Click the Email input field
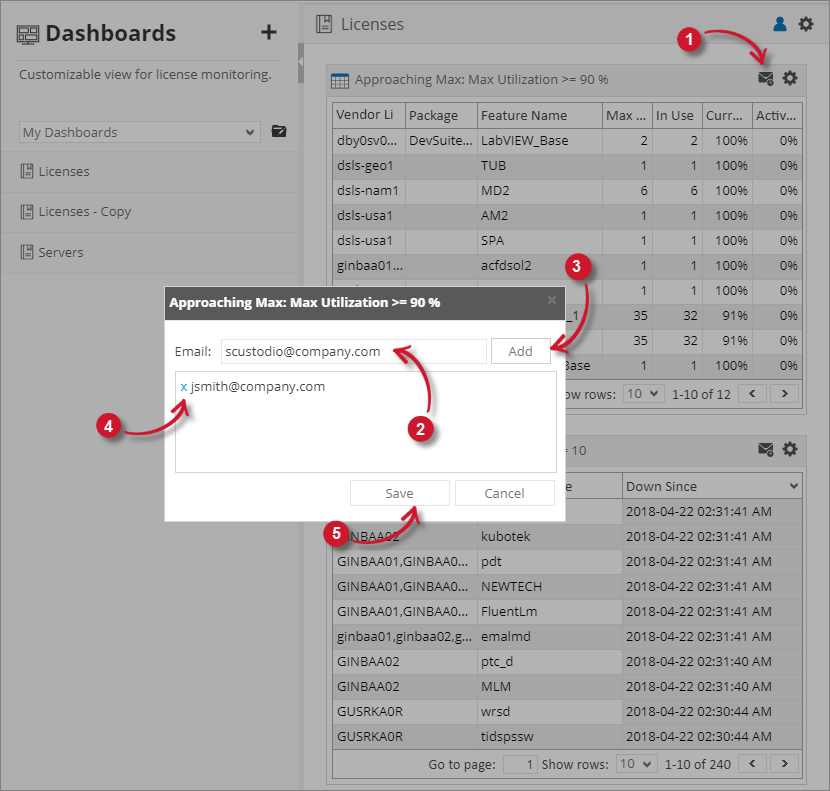 coord(354,351)
